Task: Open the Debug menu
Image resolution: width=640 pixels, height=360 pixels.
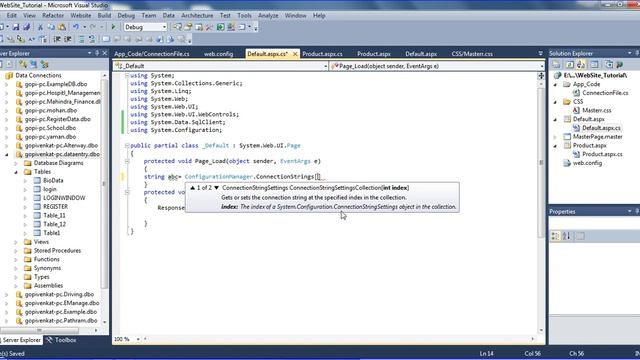Action: coord(126,16)
